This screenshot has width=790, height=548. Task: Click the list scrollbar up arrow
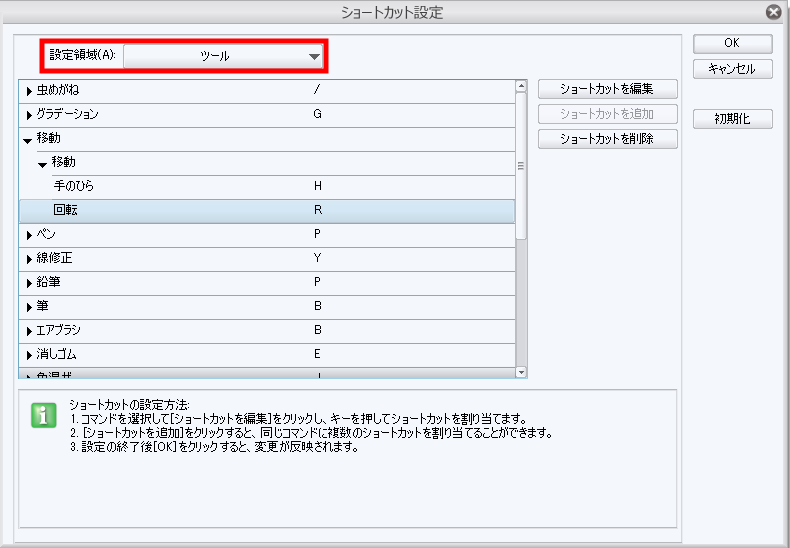pyautogui.click(x=521, y=86)
